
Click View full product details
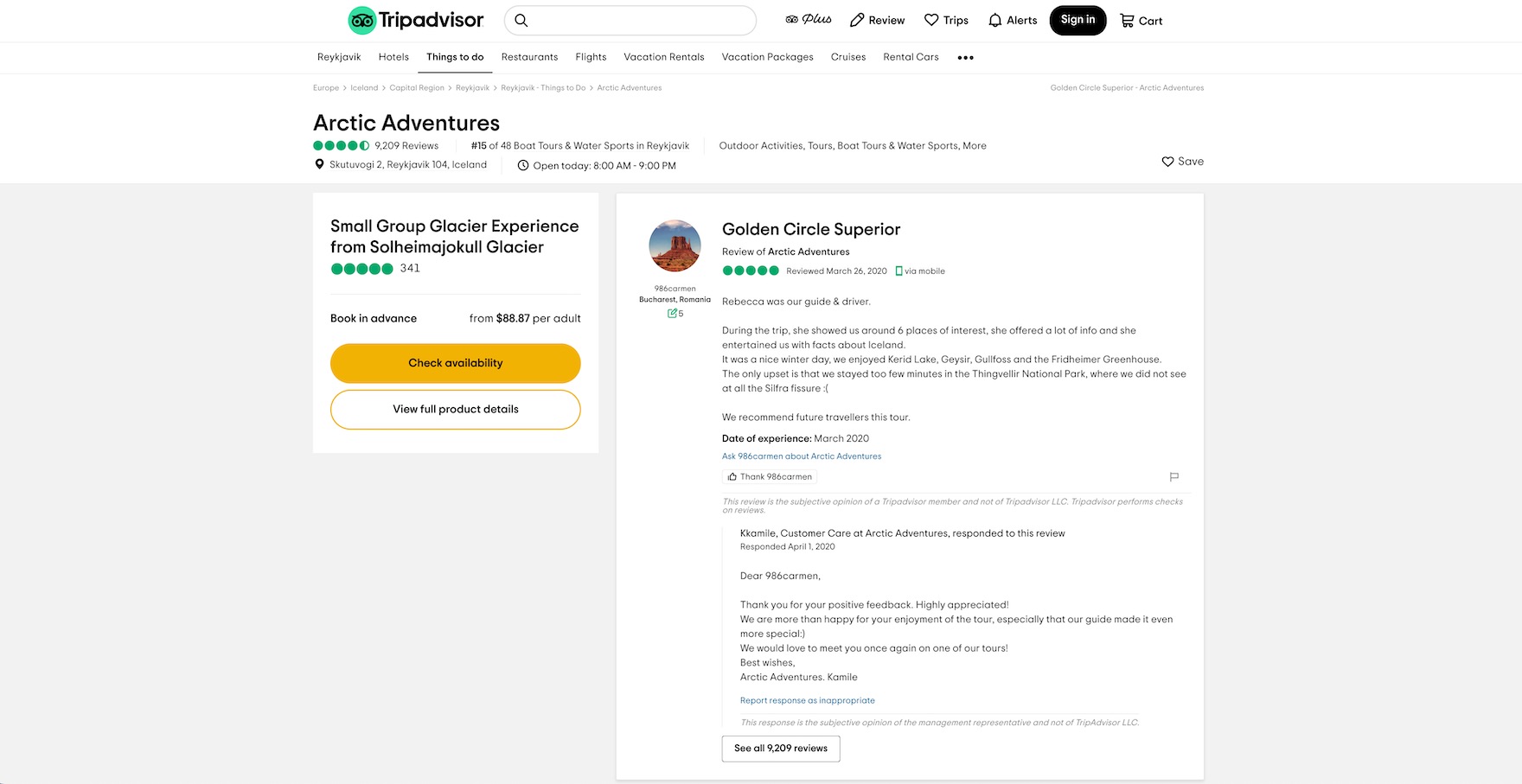[456, 410]
